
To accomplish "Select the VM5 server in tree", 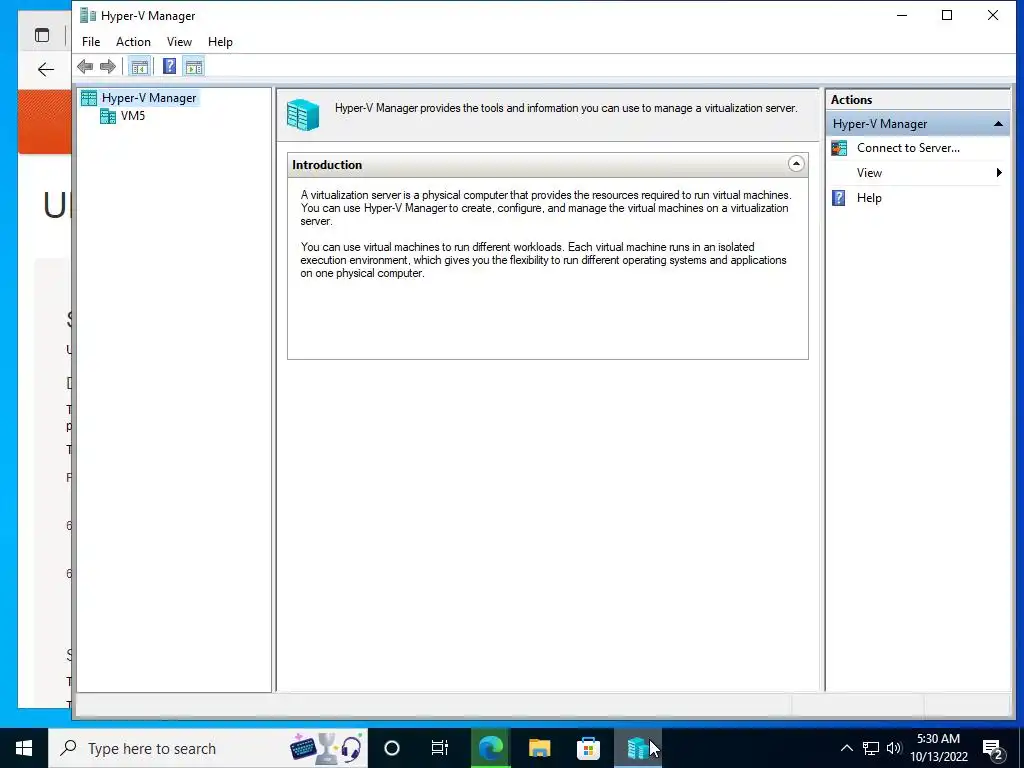I will (133, 116).
